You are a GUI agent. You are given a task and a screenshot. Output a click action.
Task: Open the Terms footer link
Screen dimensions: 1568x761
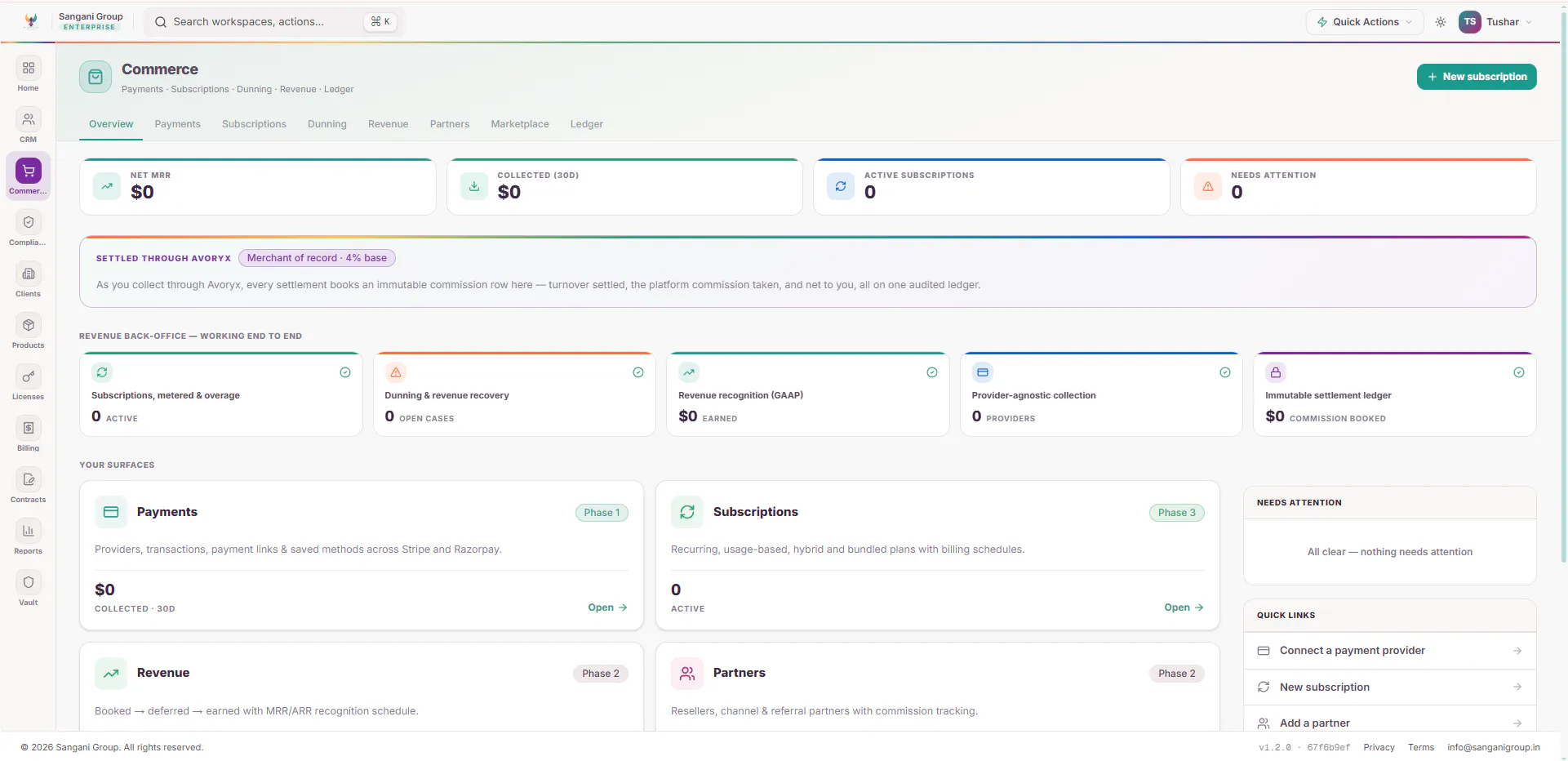tap(1420, 747)
